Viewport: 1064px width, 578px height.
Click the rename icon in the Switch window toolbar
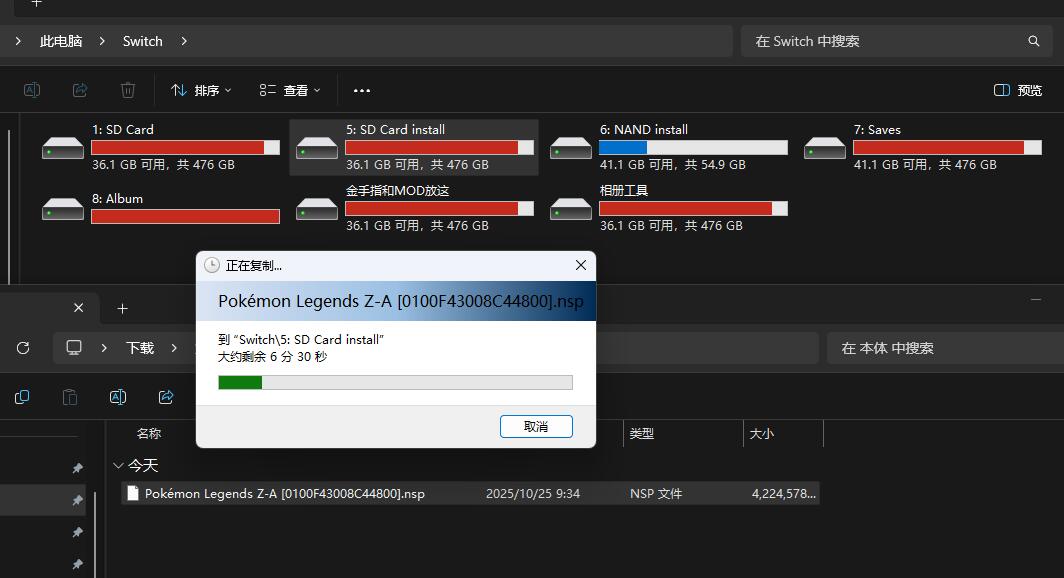(32, 90)
